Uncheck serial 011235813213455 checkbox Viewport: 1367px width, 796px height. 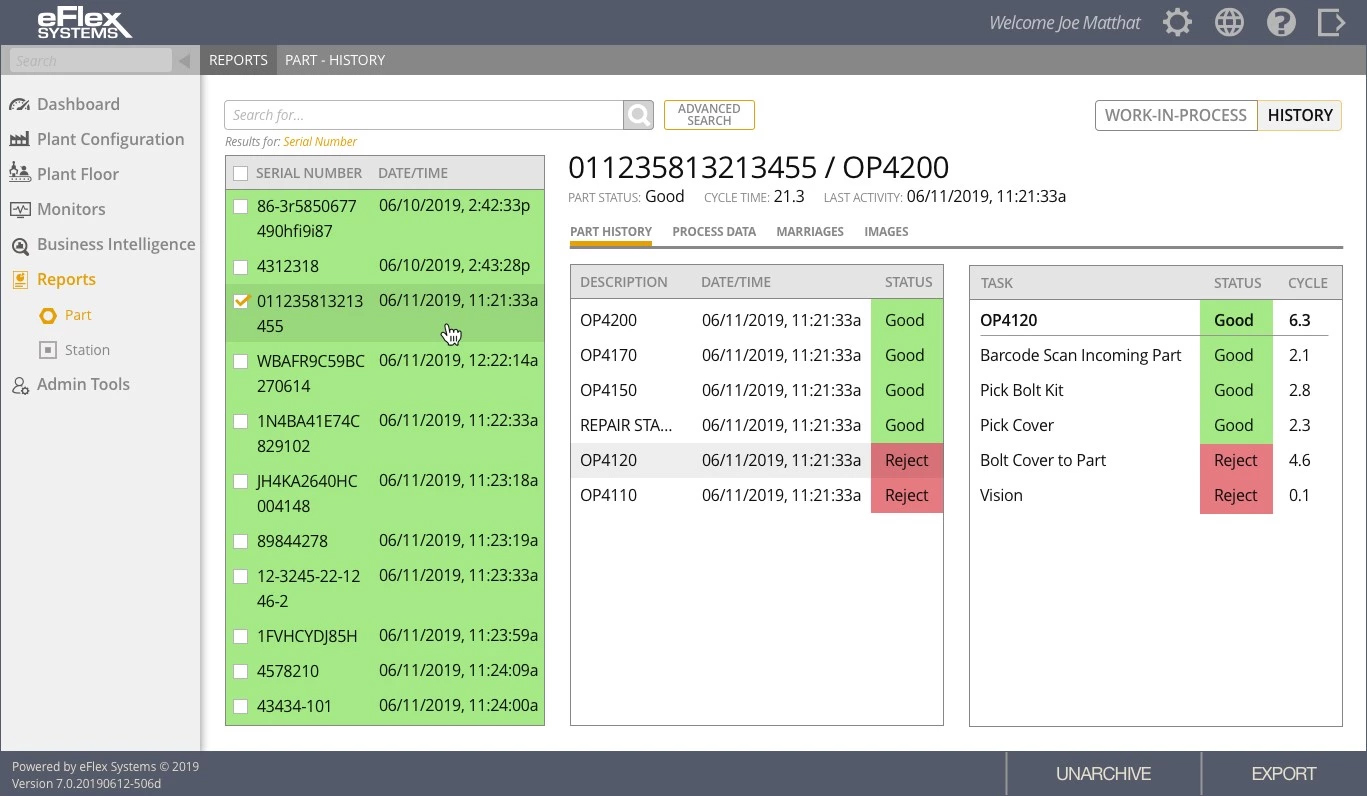tap(241, 302)
